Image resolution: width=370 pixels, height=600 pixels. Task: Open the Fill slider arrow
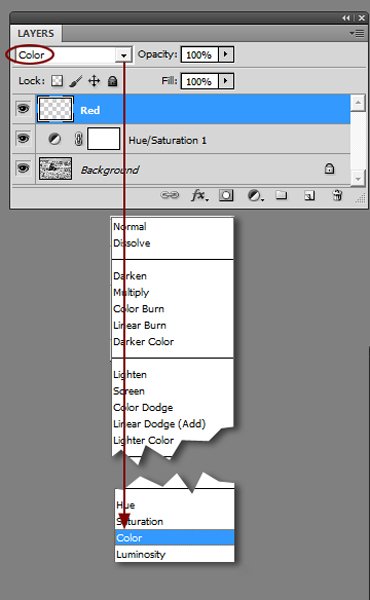[226, 81]
